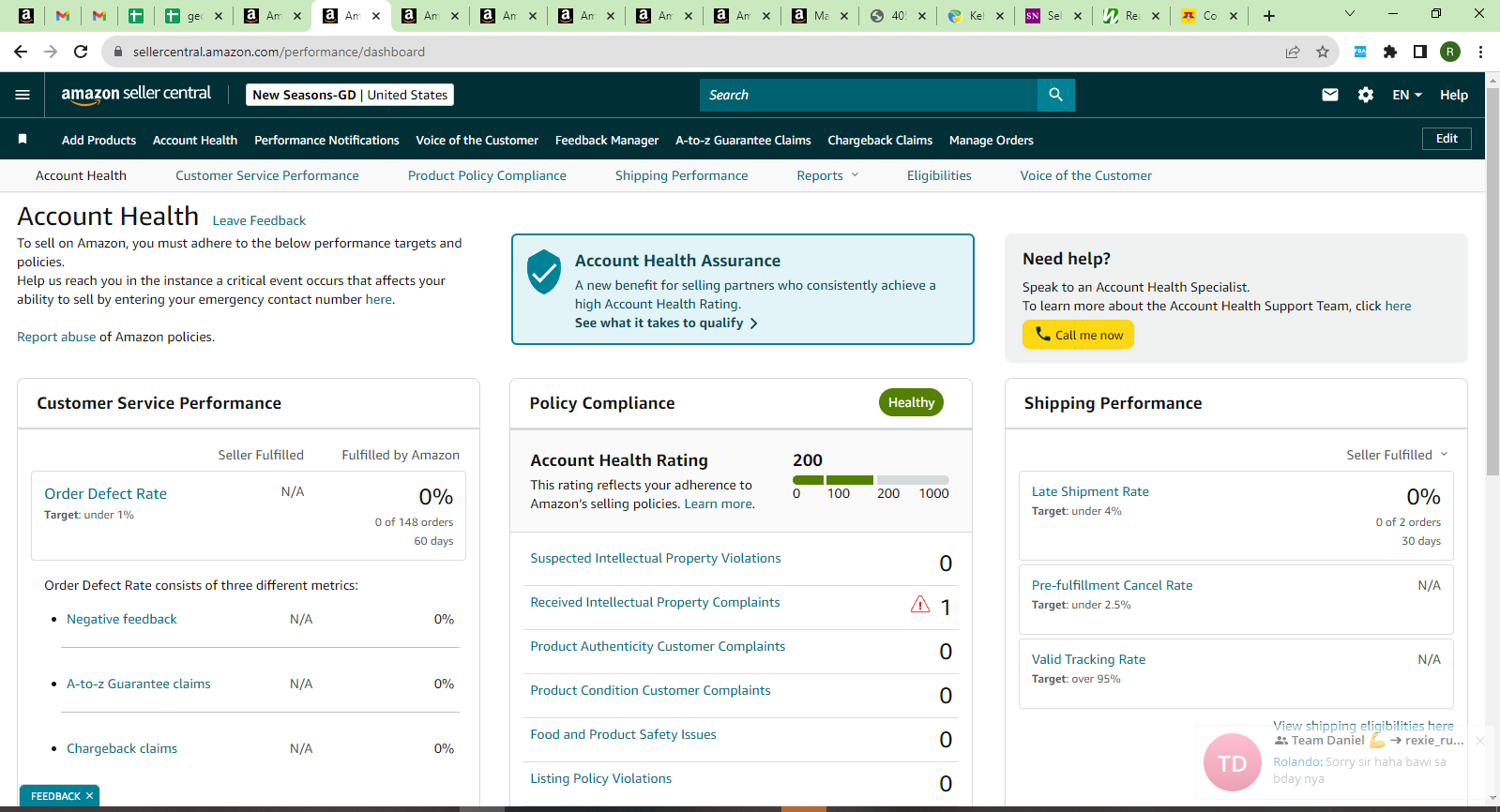Click the Seller Central search field
The image size is (1500, 812).
click(869, 95)
